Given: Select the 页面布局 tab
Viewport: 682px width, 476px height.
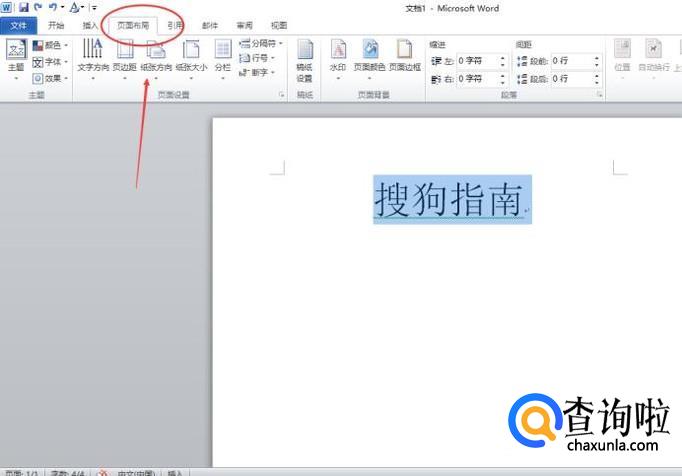Looking at the screenshot, I should (x=133, y=26).
